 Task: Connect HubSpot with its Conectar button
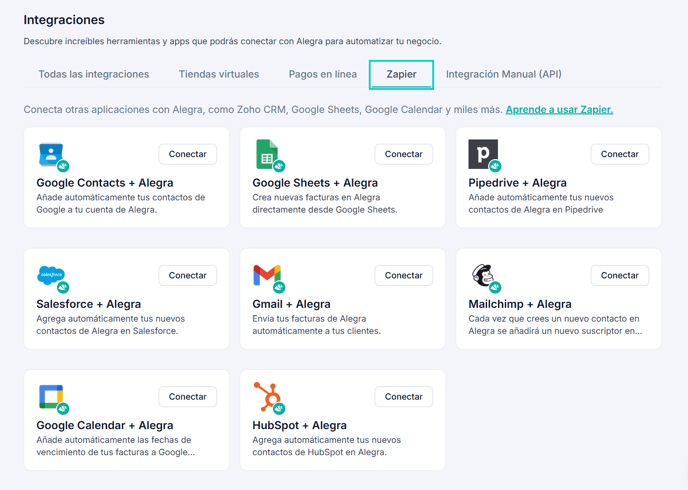point(404,397)
